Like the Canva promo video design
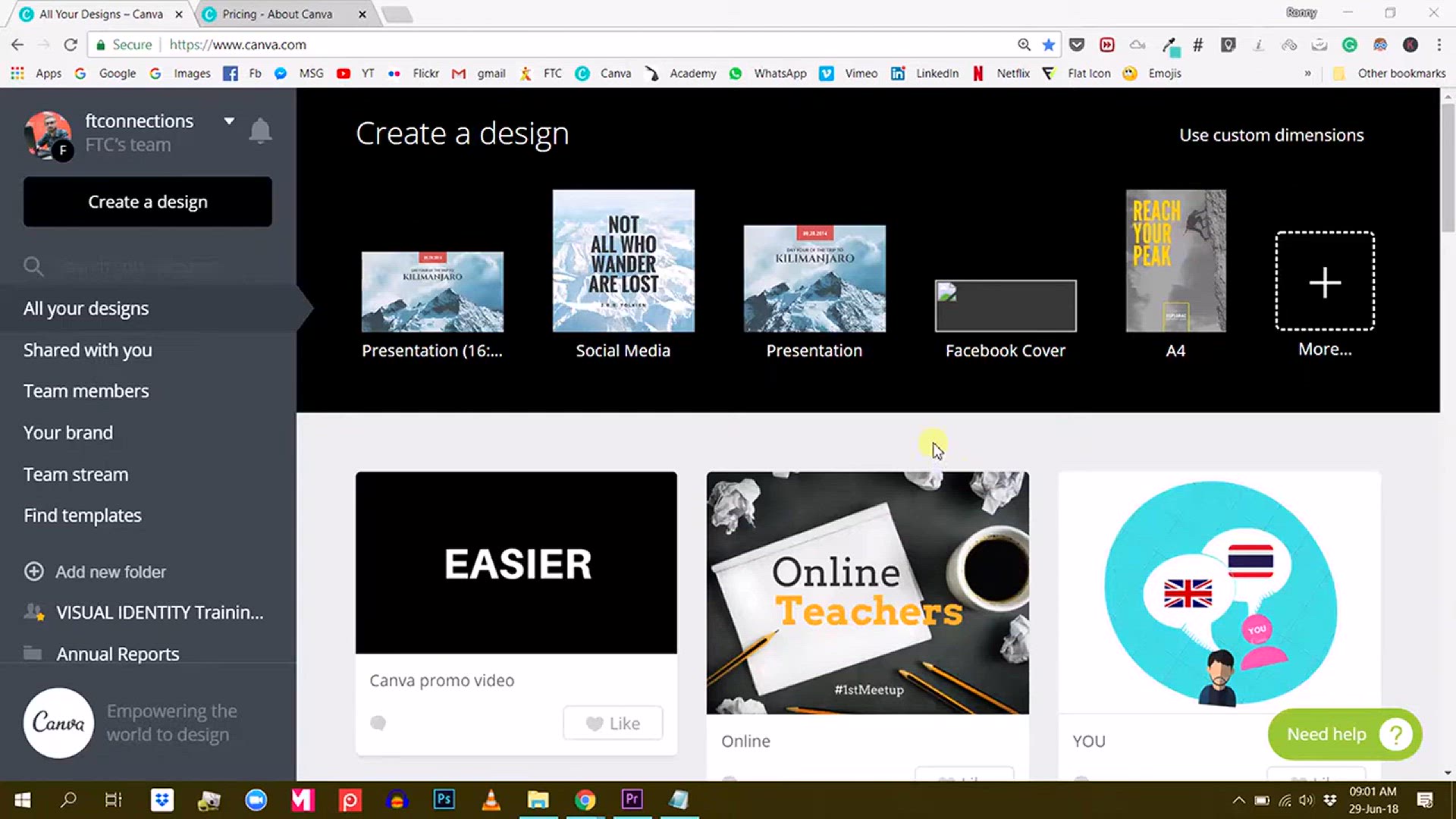The width and height of the screenshot is (1456, 819). tap(613, 723)
